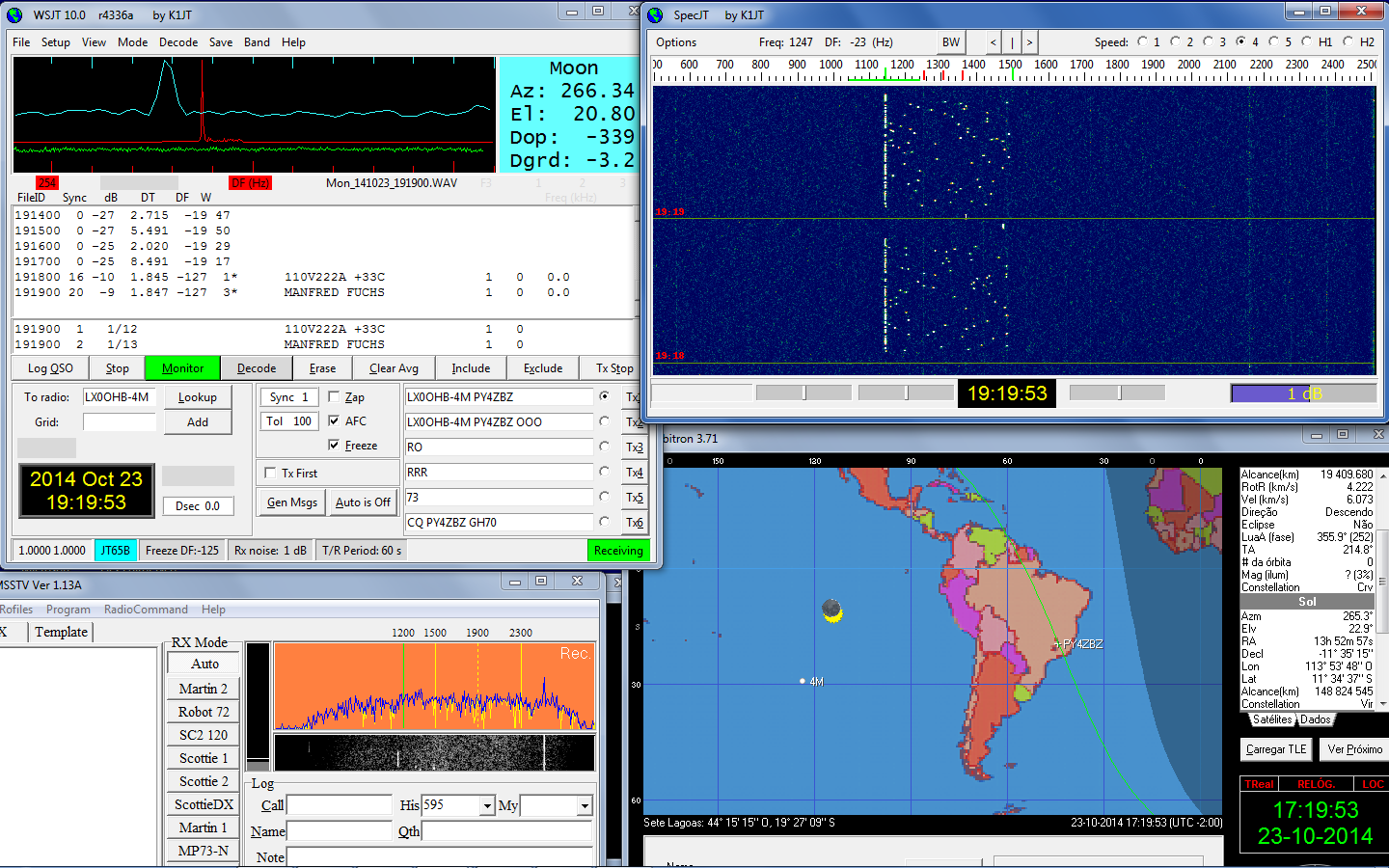Image resolution: width=1389 pixels, height=868 pixels.
Task: Open the Decode menu in WSJT
Action: click(x=178, y=42)
